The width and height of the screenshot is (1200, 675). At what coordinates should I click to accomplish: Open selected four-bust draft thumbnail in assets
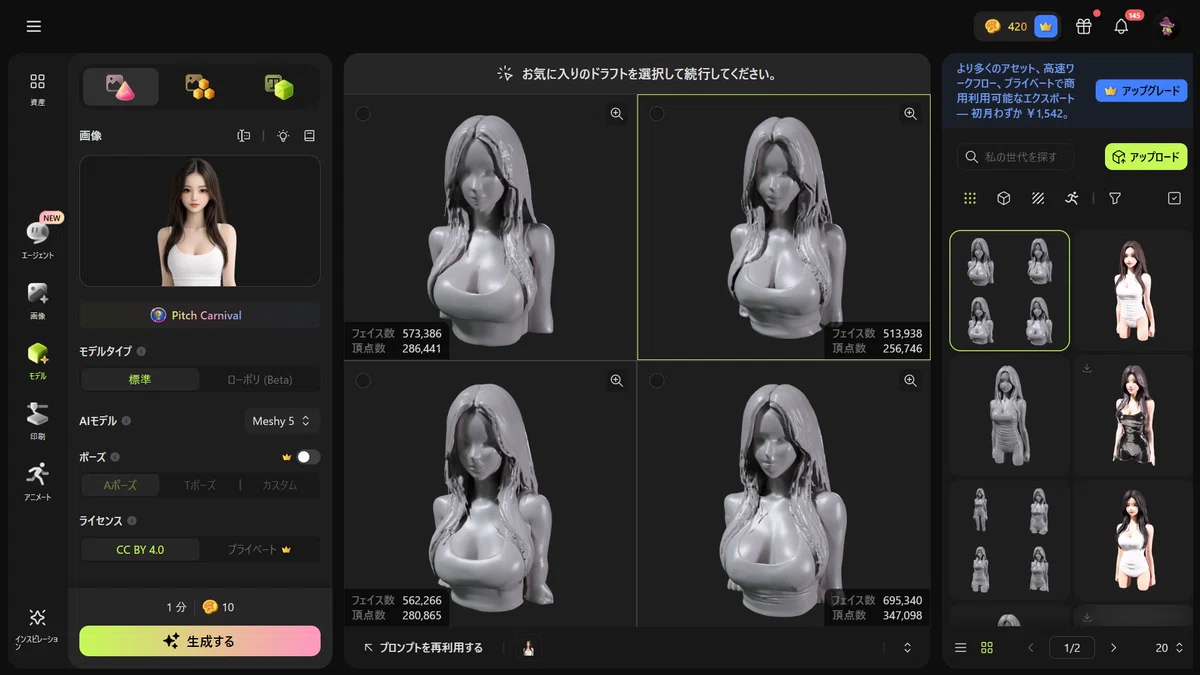[x=1009, y=290]
